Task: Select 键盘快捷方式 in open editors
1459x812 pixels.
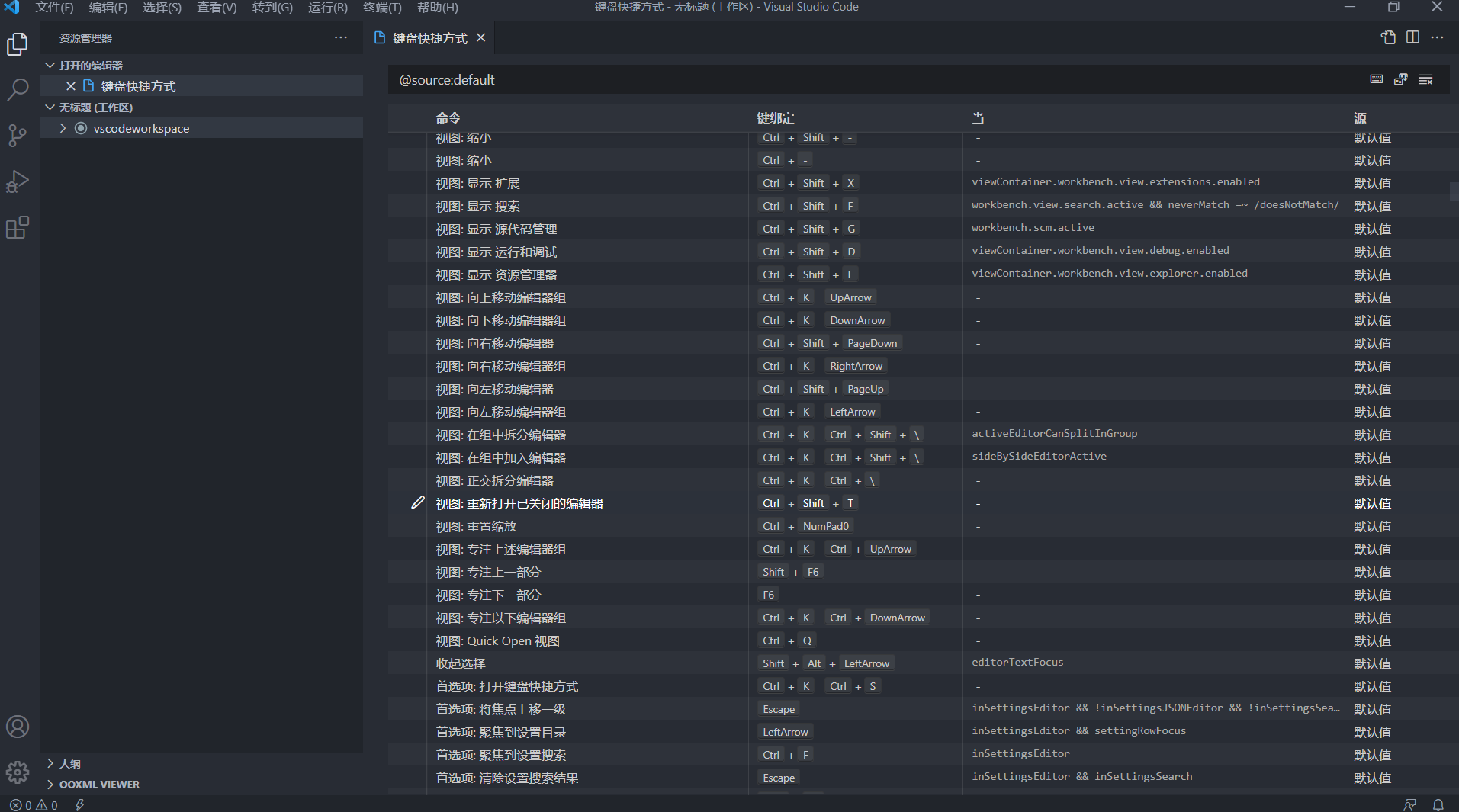Action: coord(202,86)
